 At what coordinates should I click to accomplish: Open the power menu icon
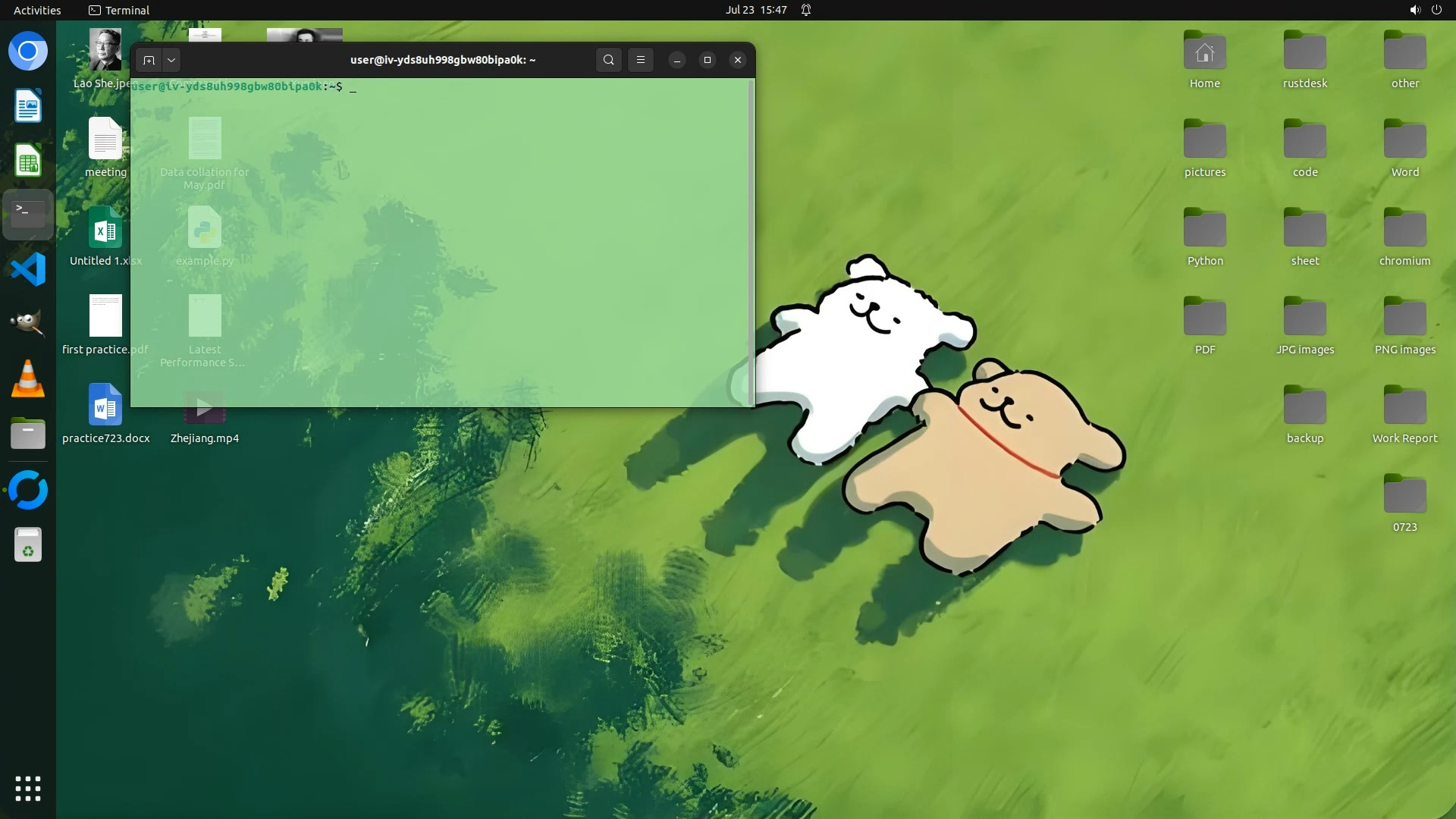pos(1436,10)
